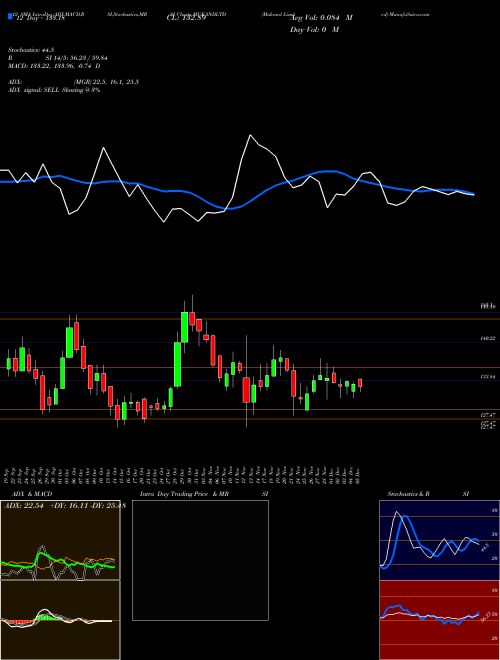Viewport: 500px width, 660px height.
Task: Click the 'Day Vol: 0 M' text
Action: pos(314,29)
